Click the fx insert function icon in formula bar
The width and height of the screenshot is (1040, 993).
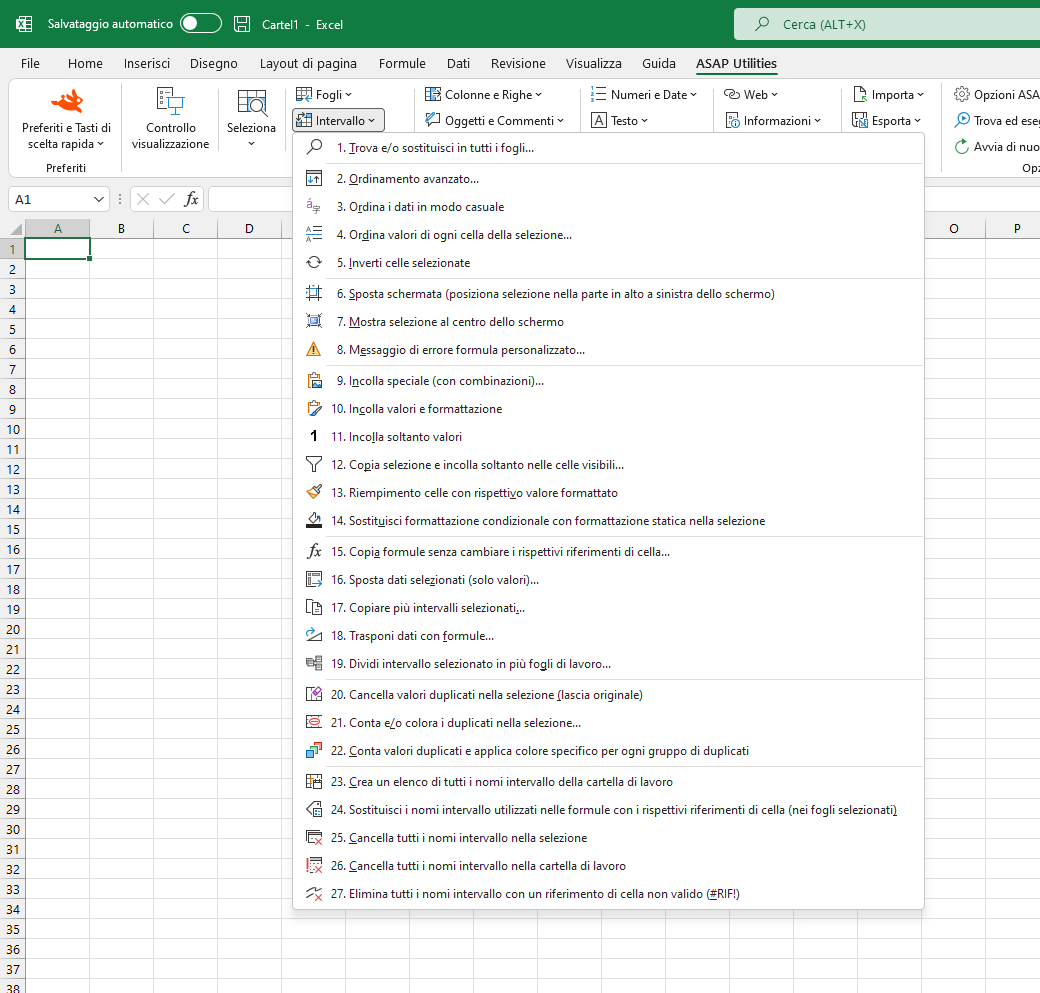point(191,199)
